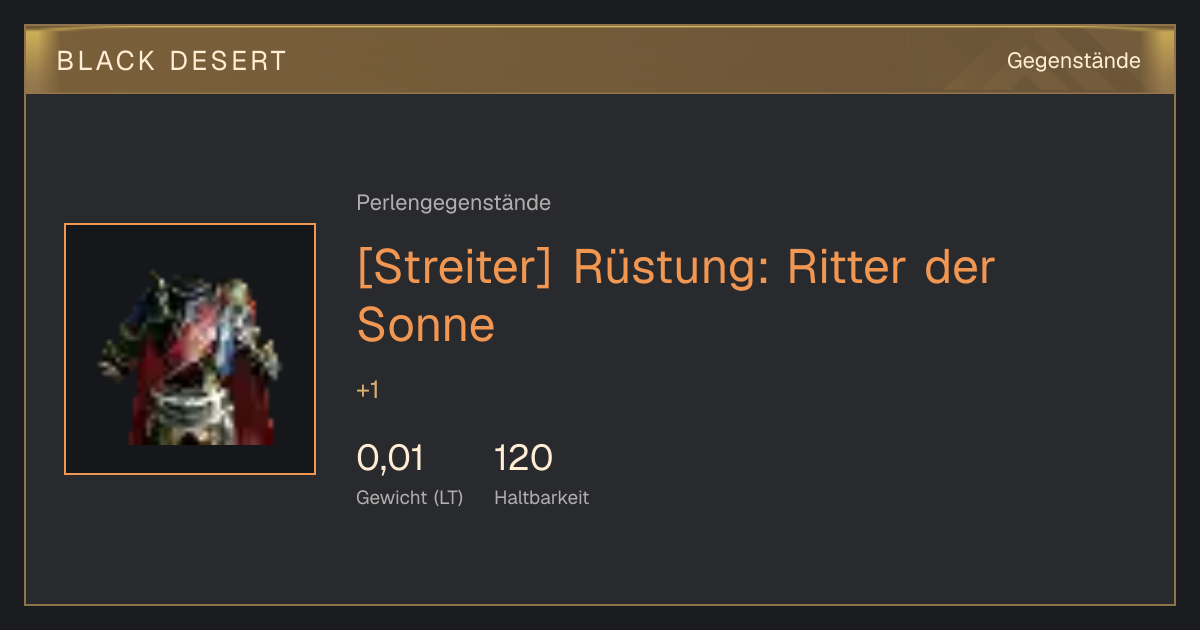Click the 0,01 weight value
Image resolution: width=1200 pixels, height=630 pixels.
tap(390, 458)
